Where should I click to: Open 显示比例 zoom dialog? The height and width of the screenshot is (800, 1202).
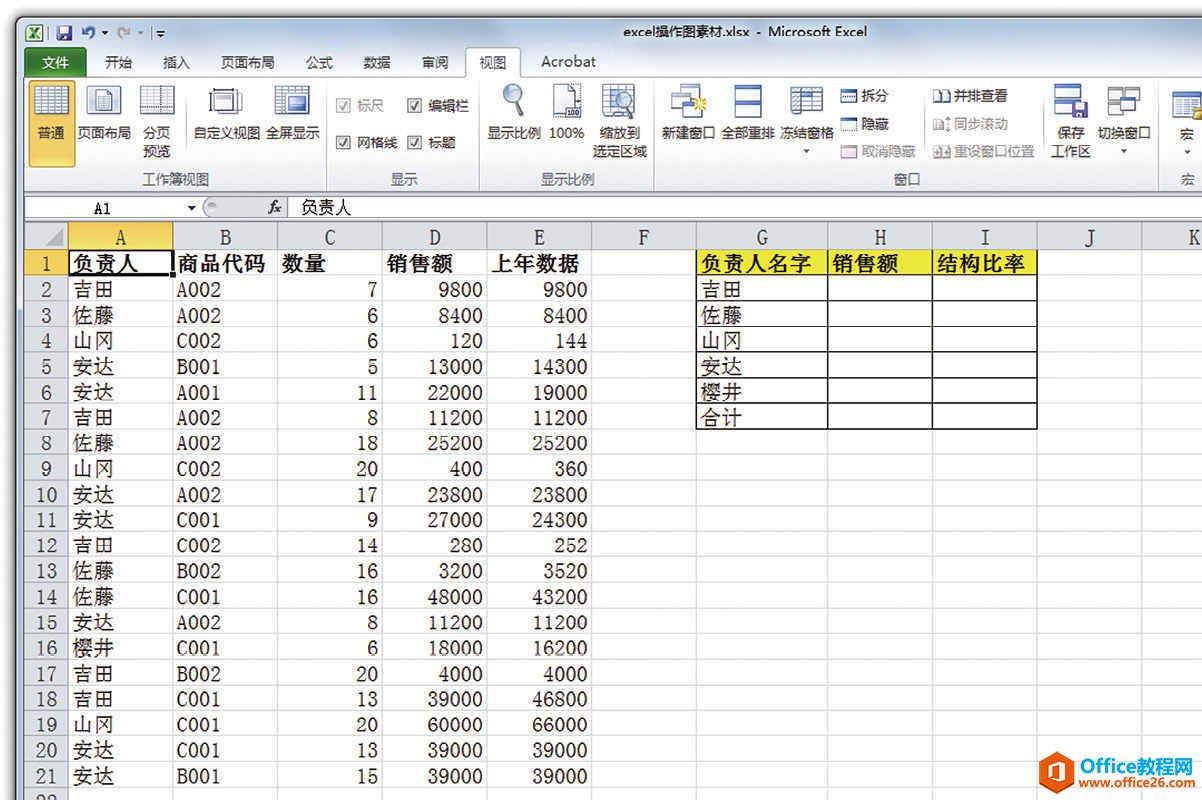coord(514,113)
